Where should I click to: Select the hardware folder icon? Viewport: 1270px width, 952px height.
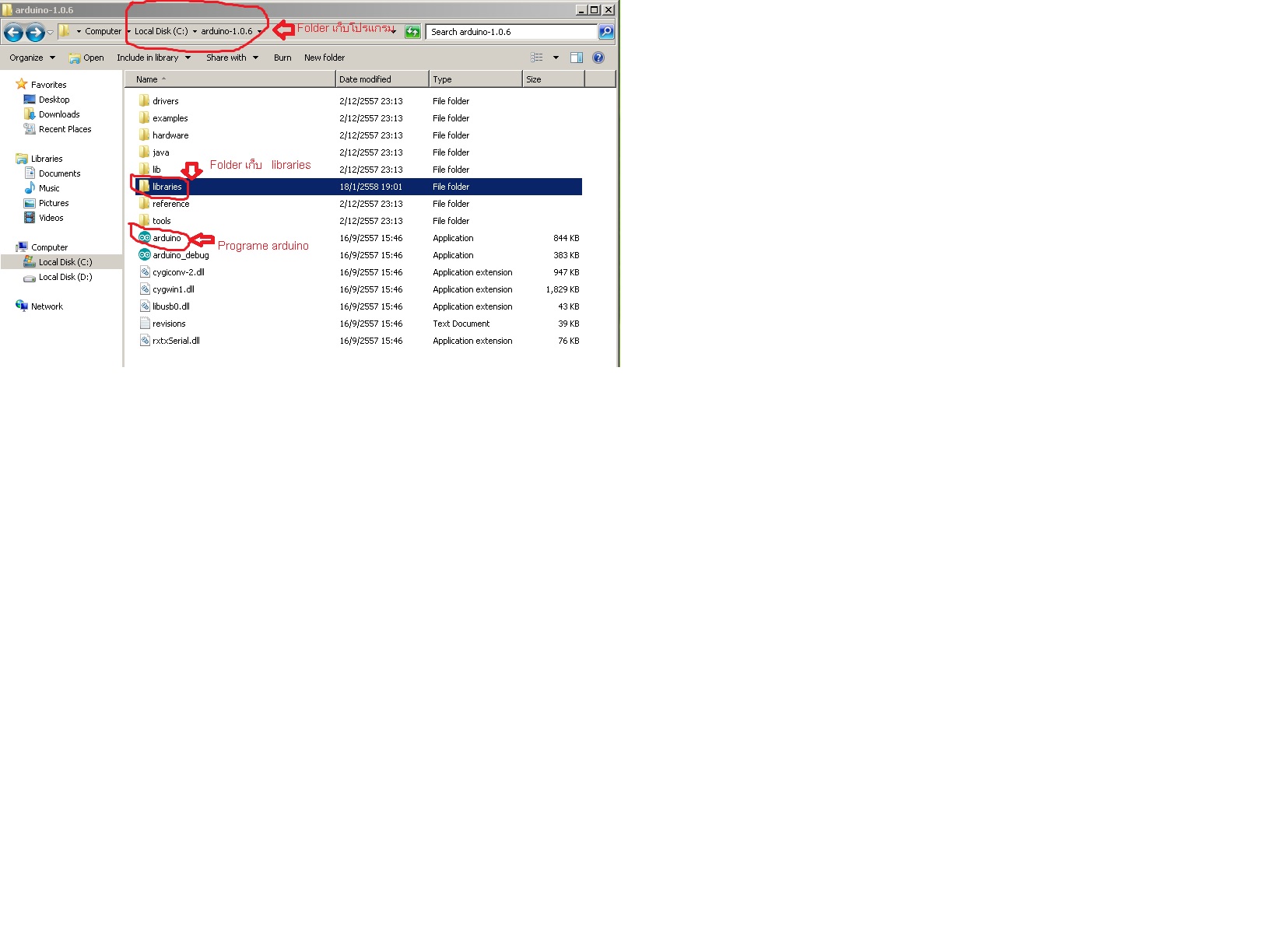tap(144, 135)
